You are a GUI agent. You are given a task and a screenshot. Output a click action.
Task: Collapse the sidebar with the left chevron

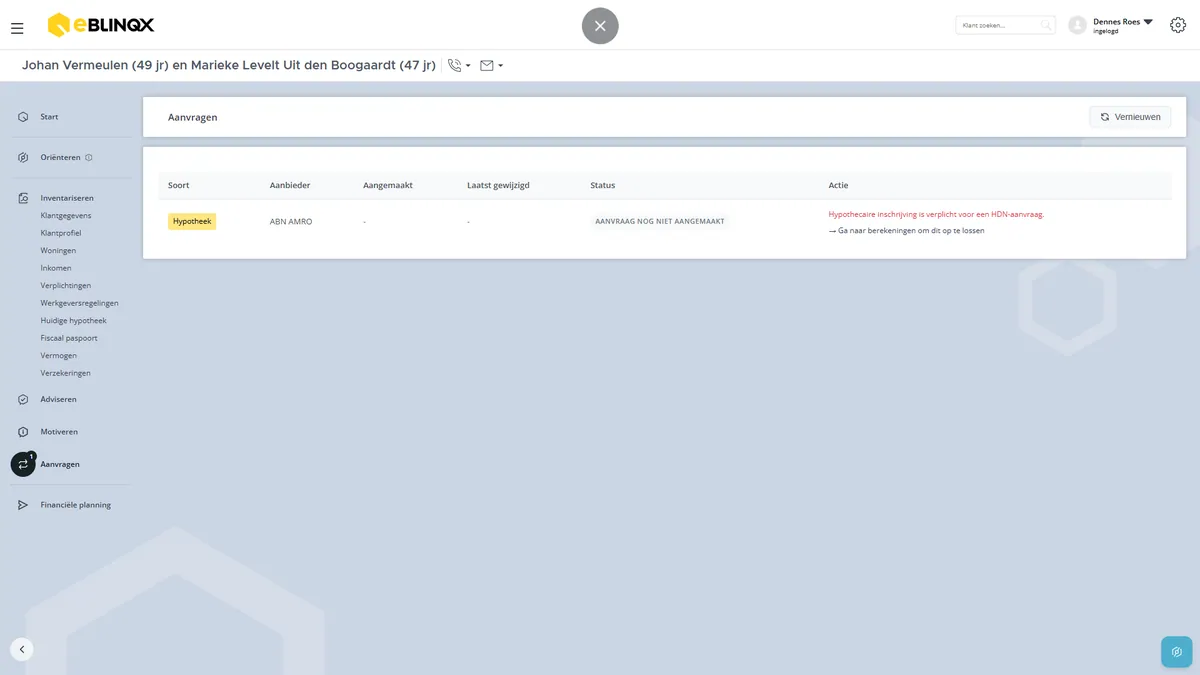pyautogui.click(x=22, y=649)
